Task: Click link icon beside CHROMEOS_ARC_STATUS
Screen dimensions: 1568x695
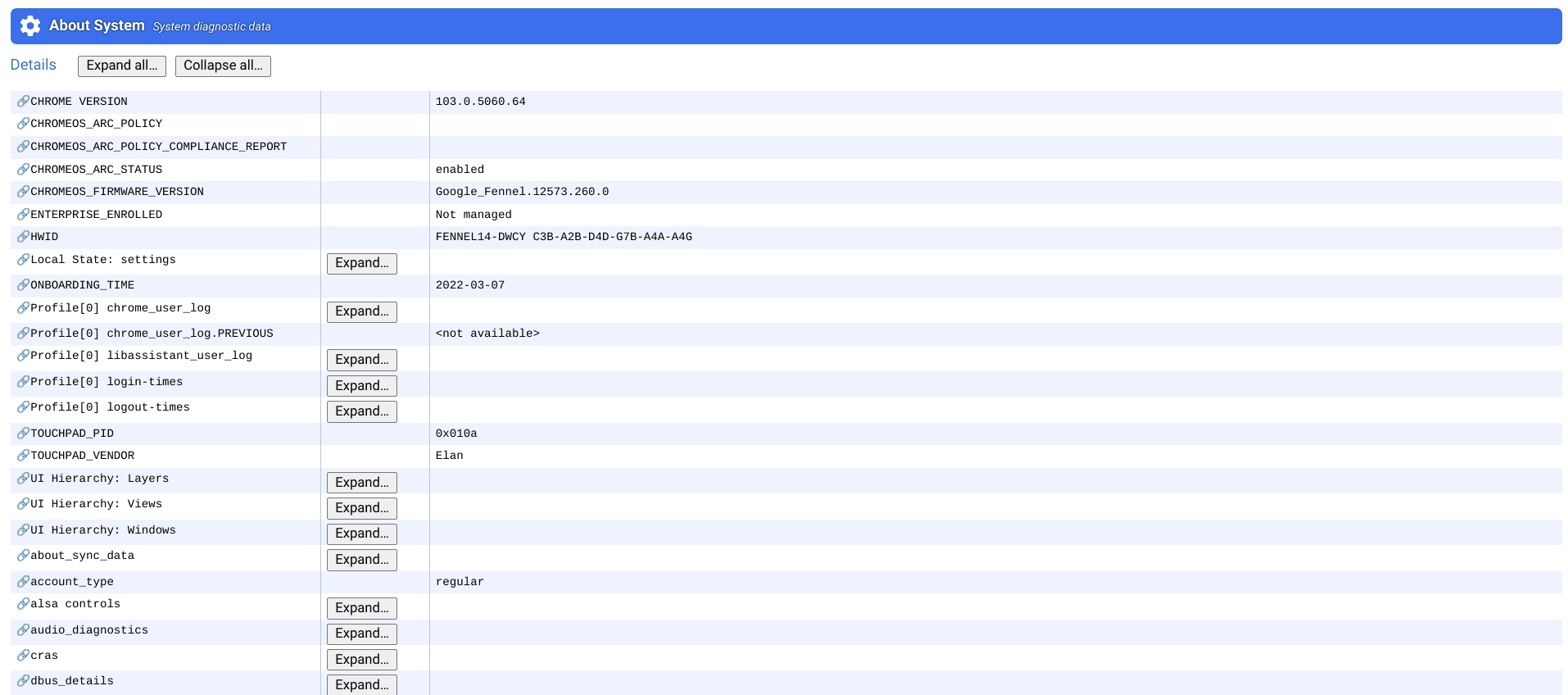Action: [x=23, y=169]
